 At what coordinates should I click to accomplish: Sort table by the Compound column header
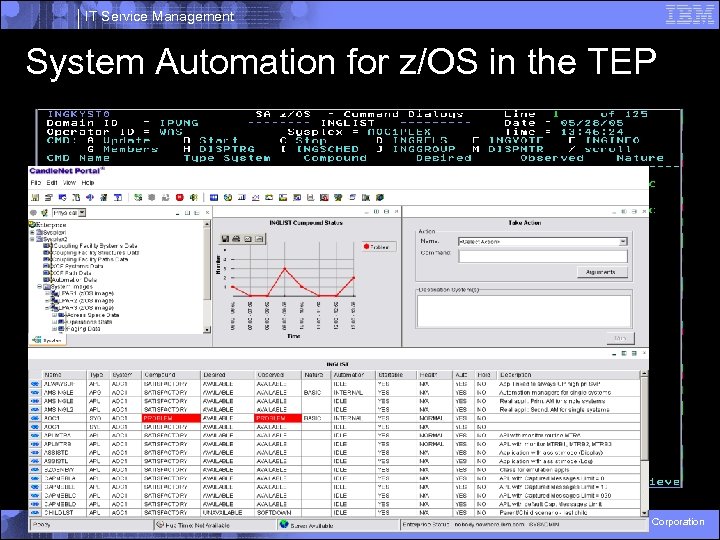coord(170,375)
